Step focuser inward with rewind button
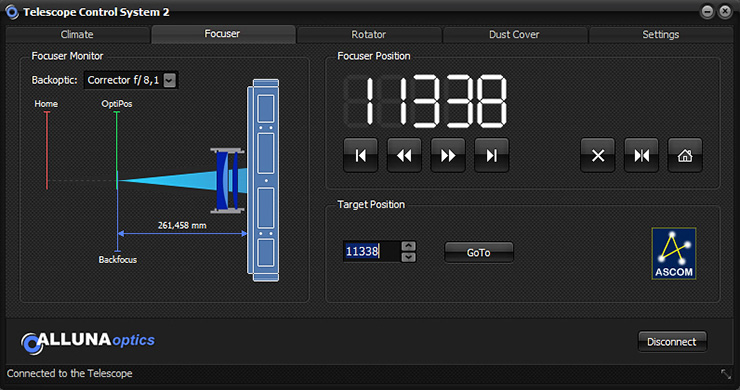 pos(404,155)
